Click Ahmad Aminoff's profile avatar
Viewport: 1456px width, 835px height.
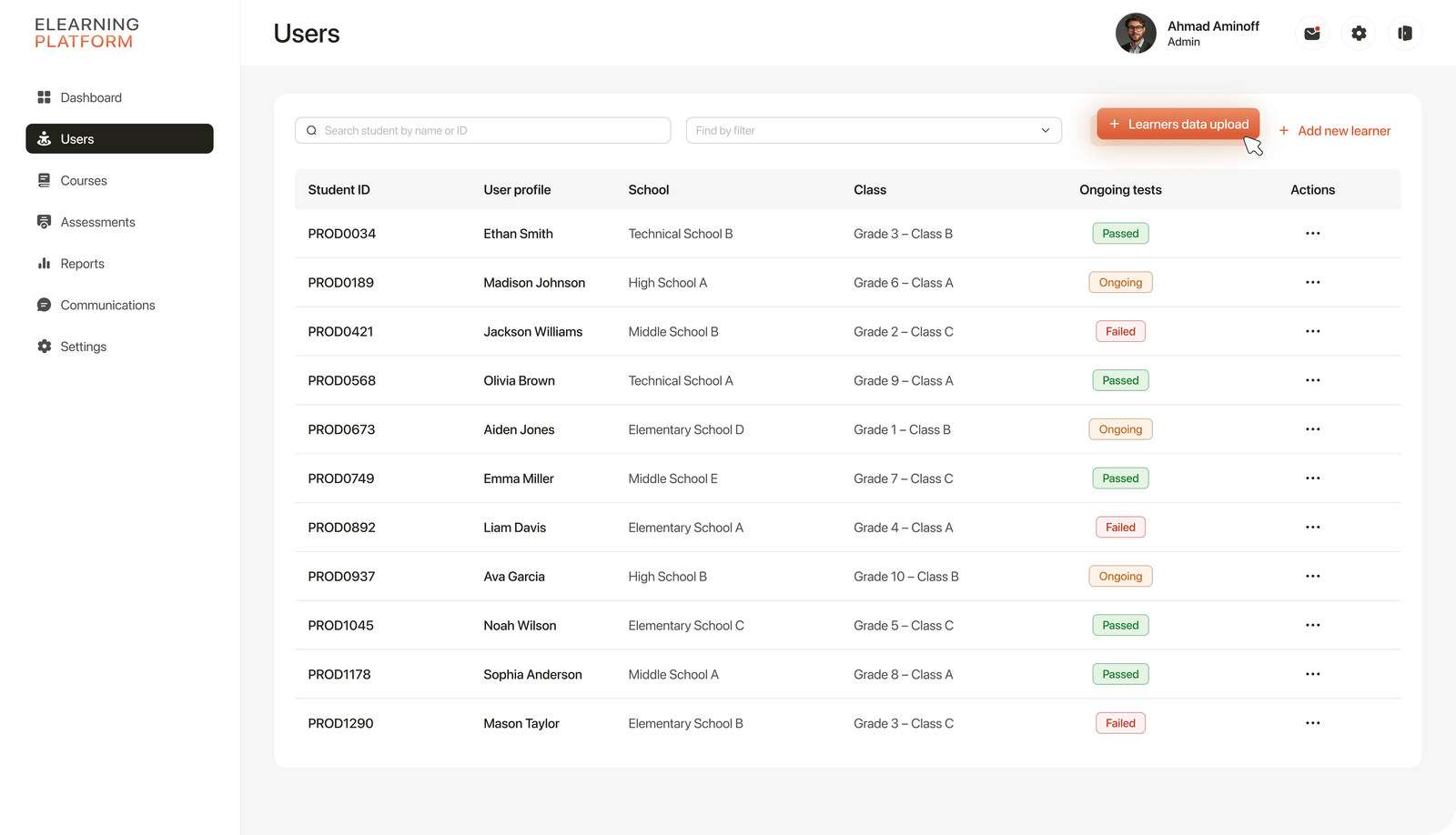click(x=1136, y=34)
